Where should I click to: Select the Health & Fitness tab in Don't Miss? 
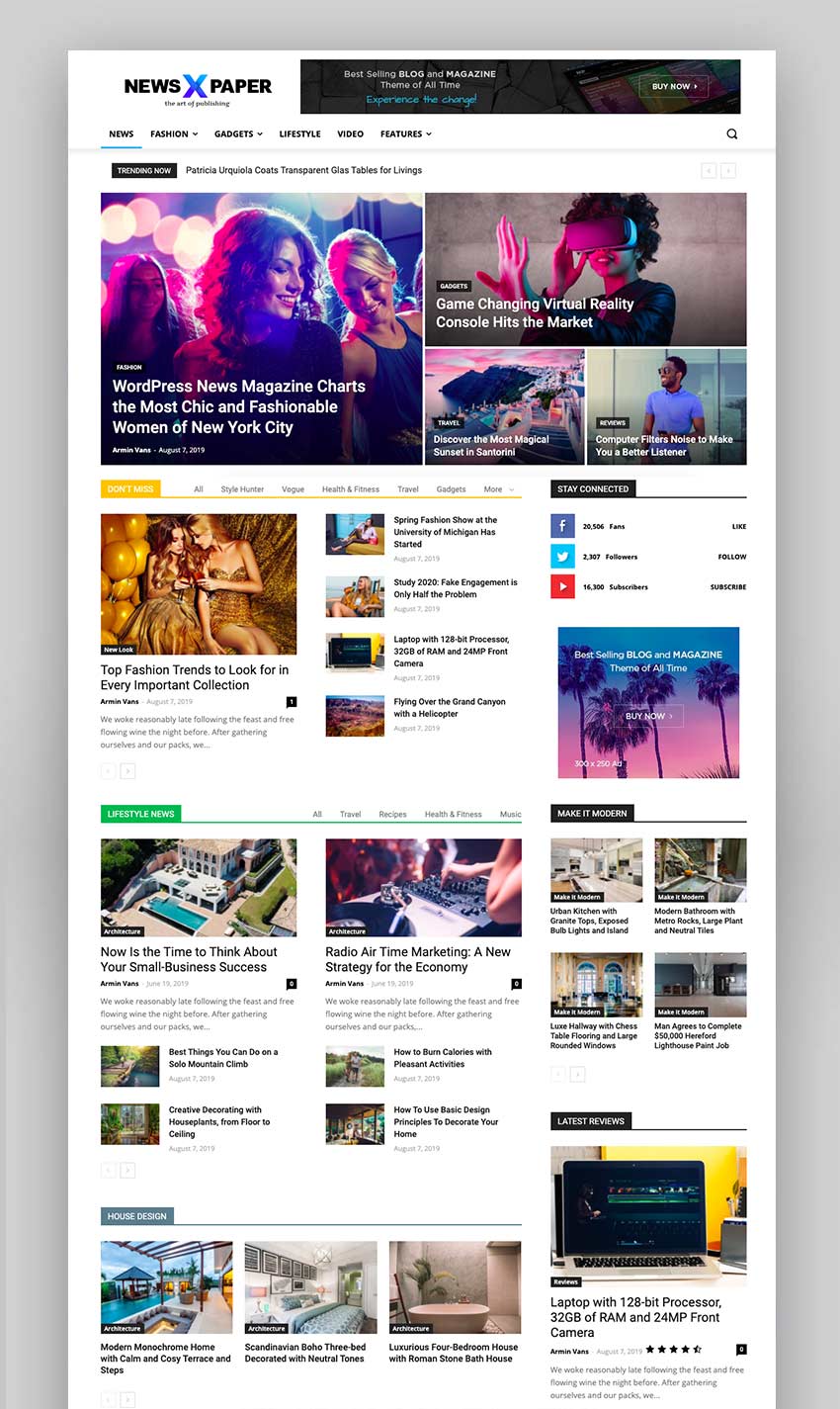tap(351, 489)
